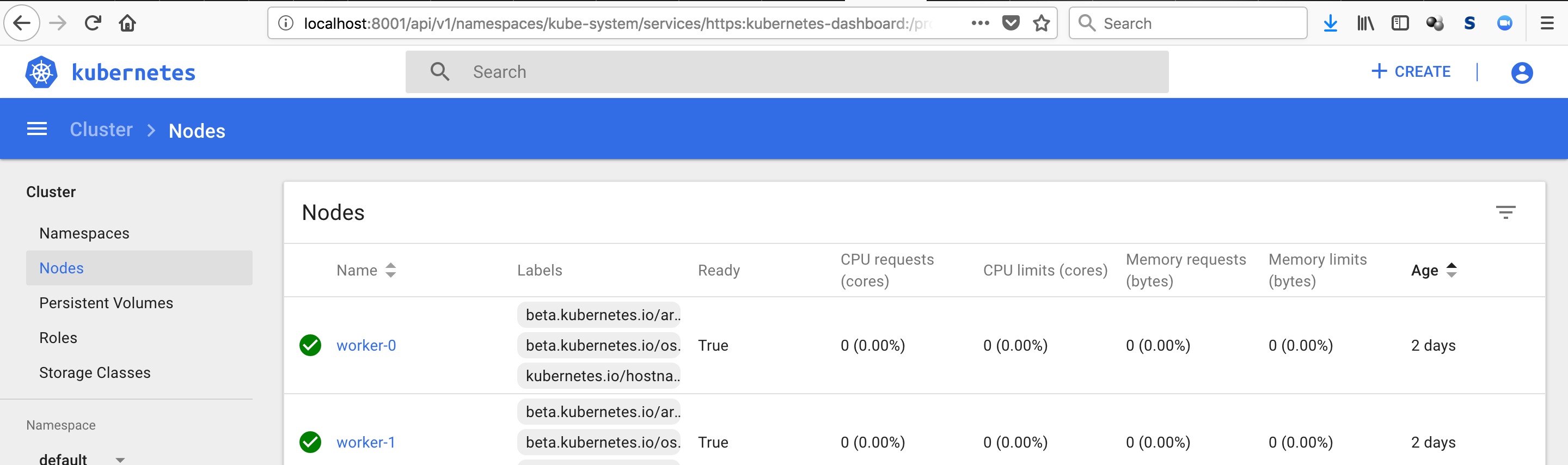Reload the page with the refresh icon
Screen dimensions: 1568x465
93,23
